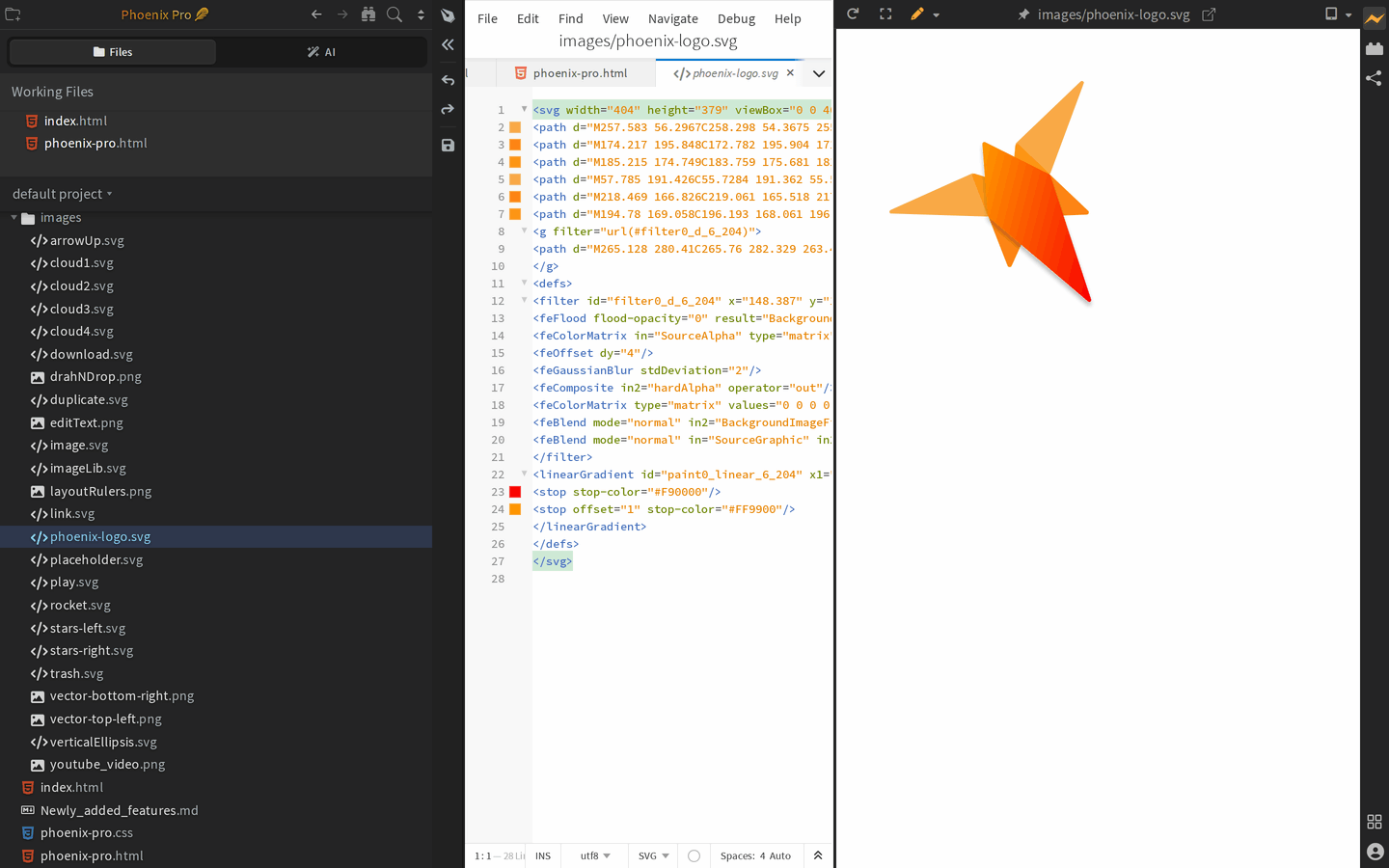Fold the filter tag at line 12
1389x868 pixels.
point(524,300)
